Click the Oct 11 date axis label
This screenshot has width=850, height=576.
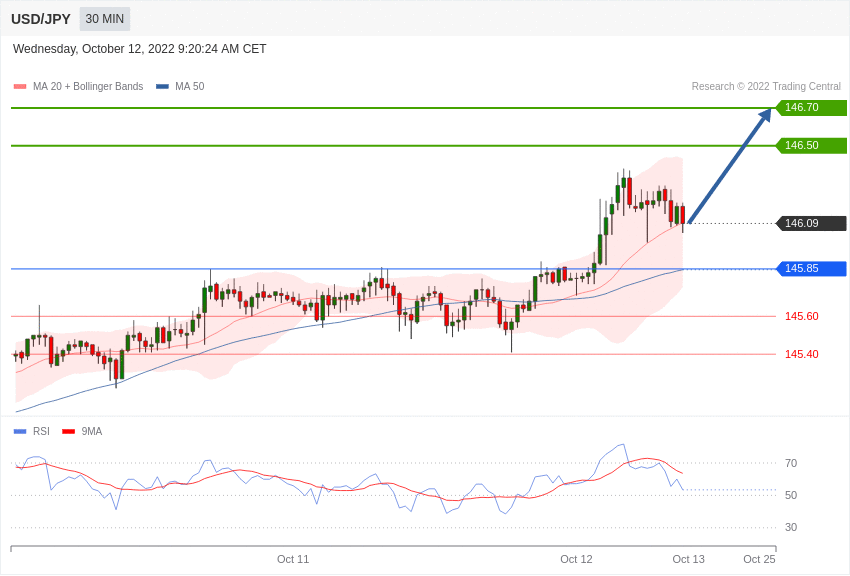[293, 559]
